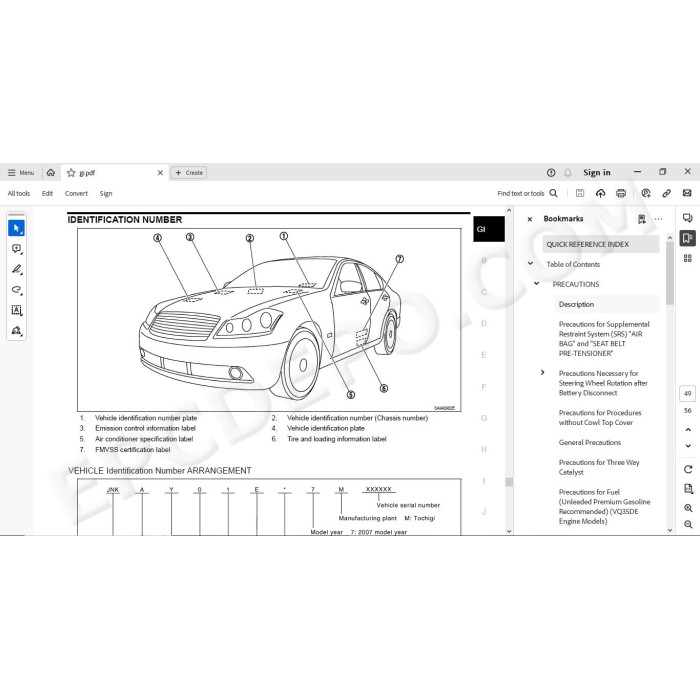Add a new bookmark icon
The image size is (700, 700).
642,219
